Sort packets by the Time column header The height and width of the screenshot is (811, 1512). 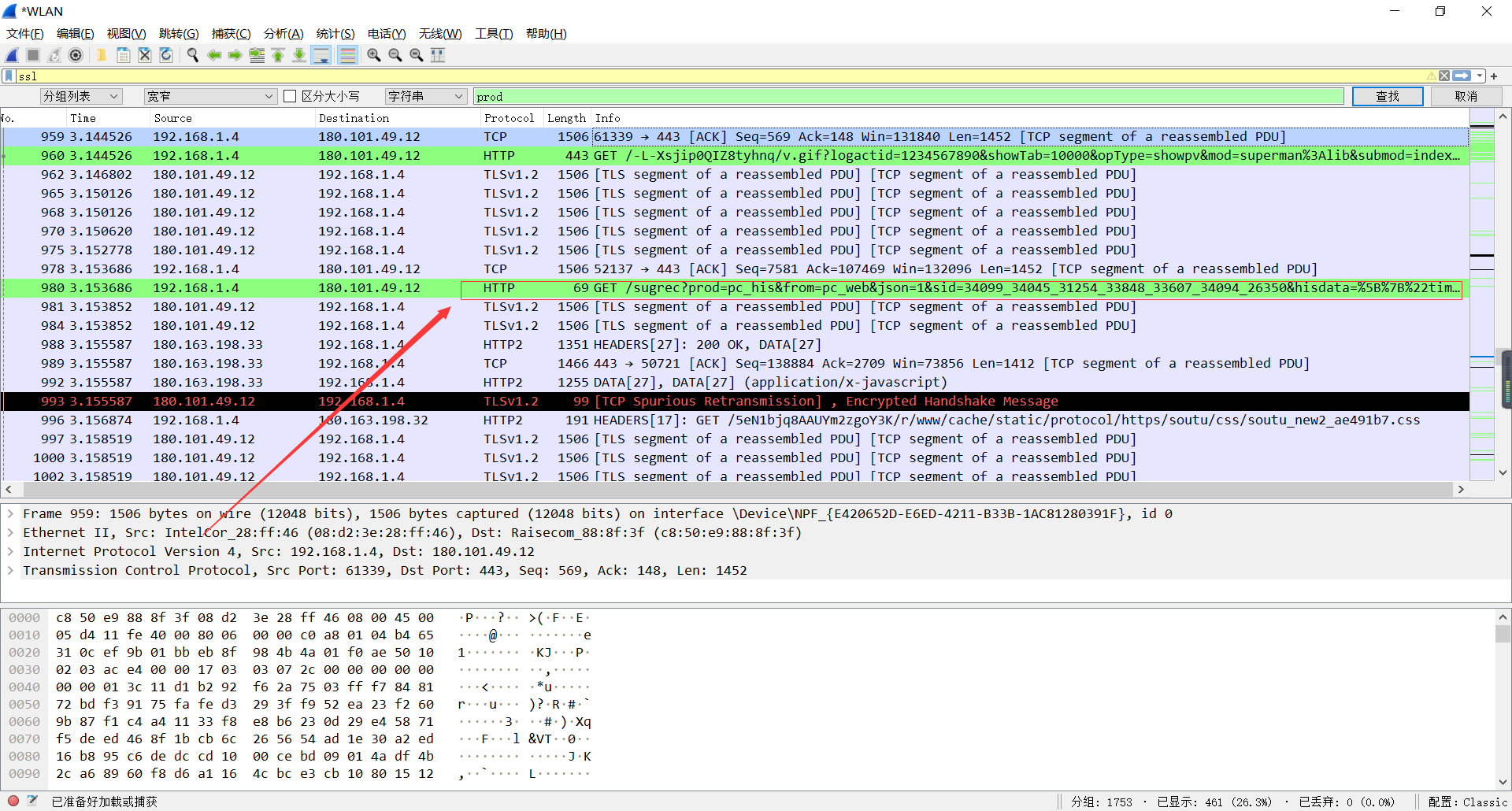pyautogui.click(x=109, y=118)
